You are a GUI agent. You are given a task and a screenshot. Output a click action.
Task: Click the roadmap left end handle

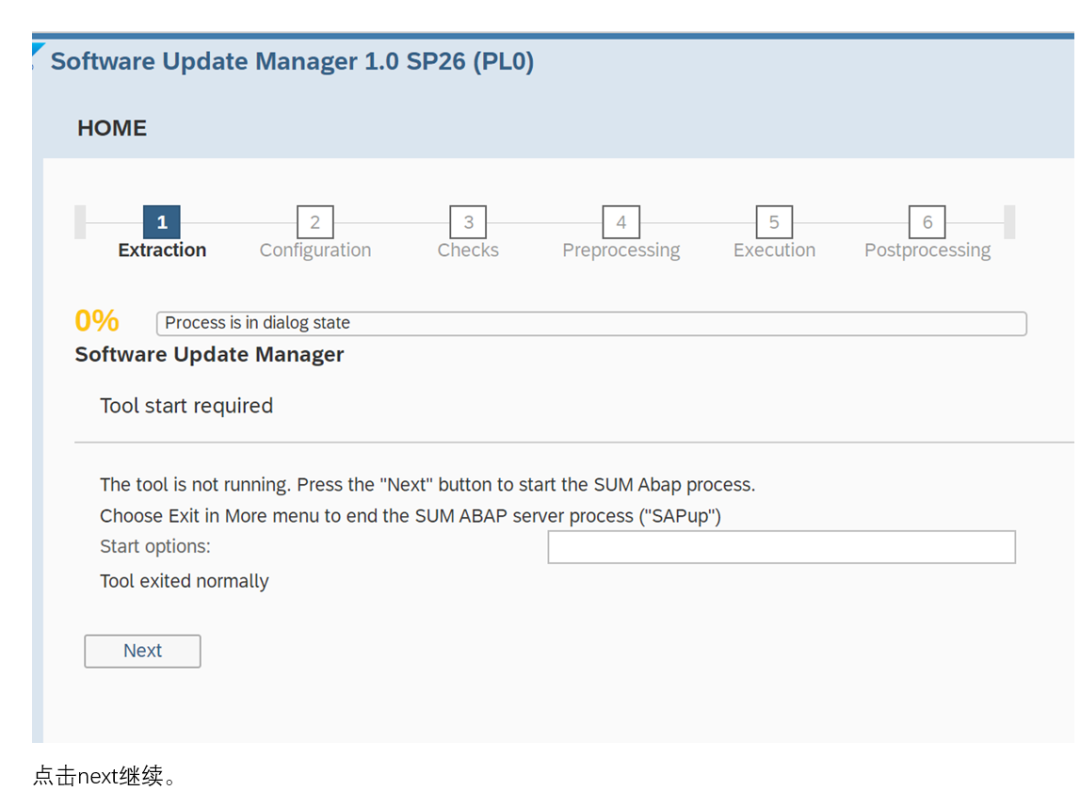80,222
